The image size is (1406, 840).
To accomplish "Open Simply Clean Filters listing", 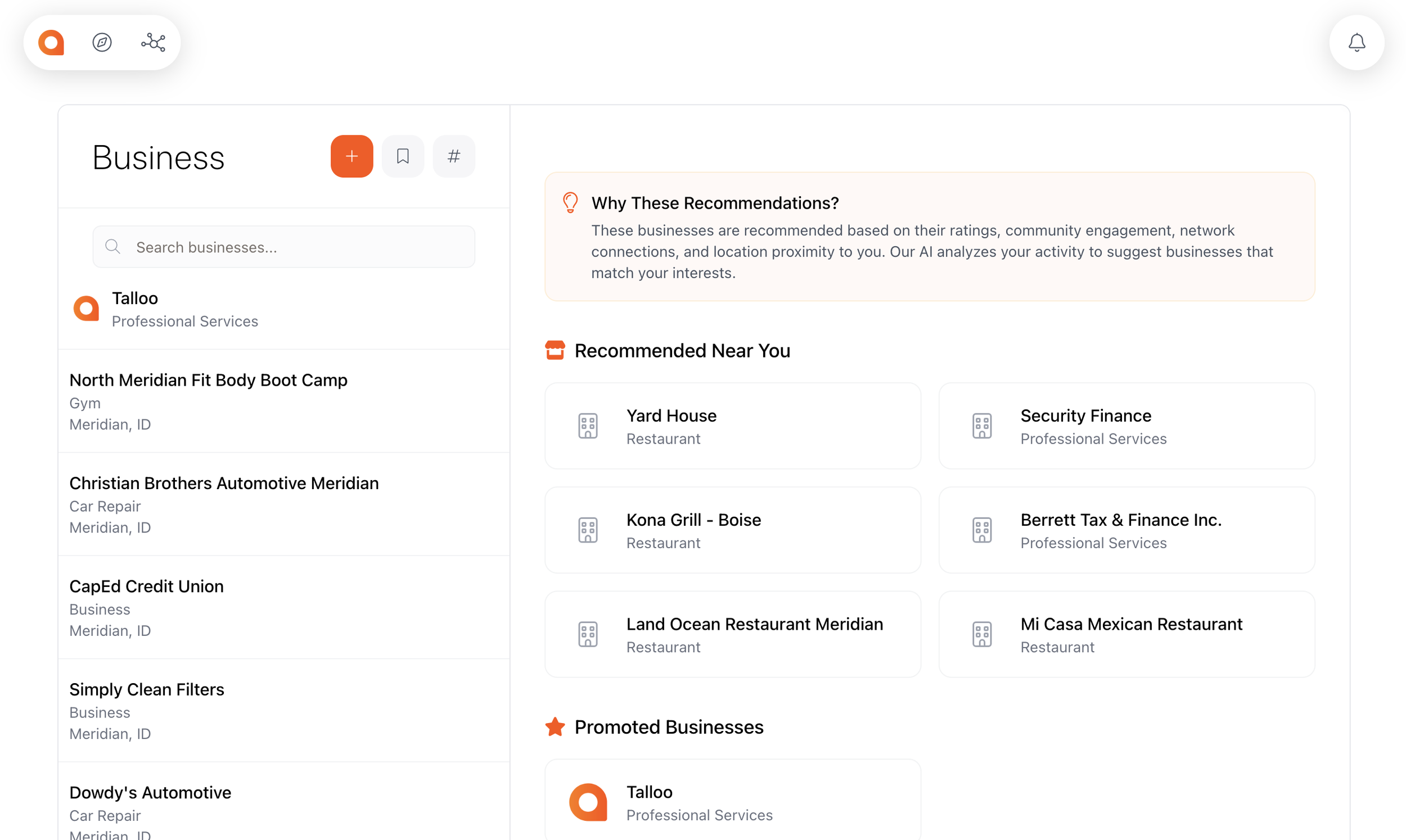I will 147,710.
